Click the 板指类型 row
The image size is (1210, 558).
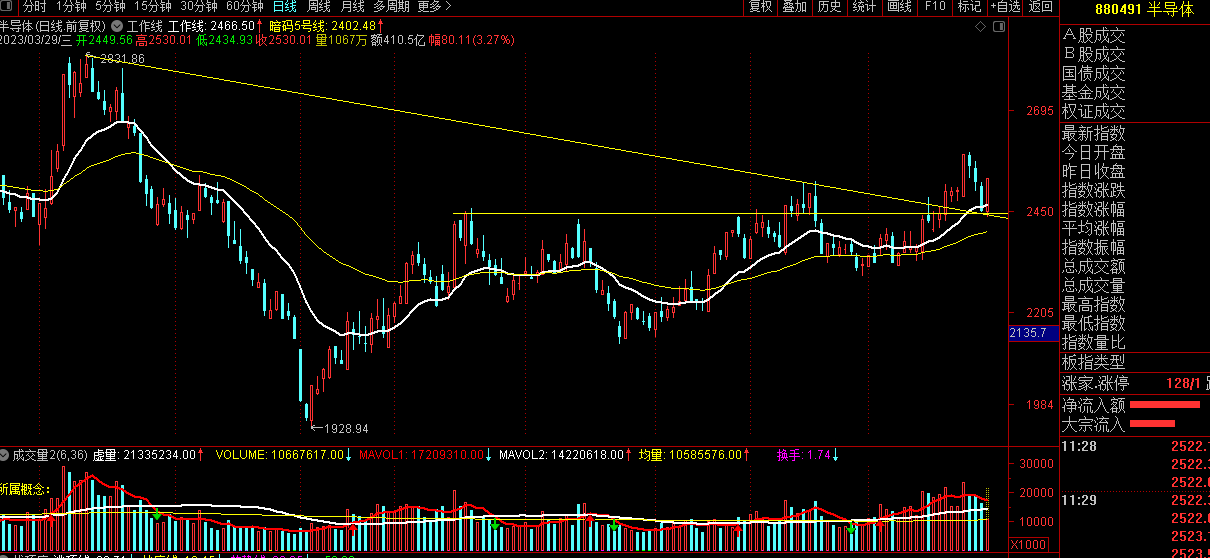(x=1135, y=362)
